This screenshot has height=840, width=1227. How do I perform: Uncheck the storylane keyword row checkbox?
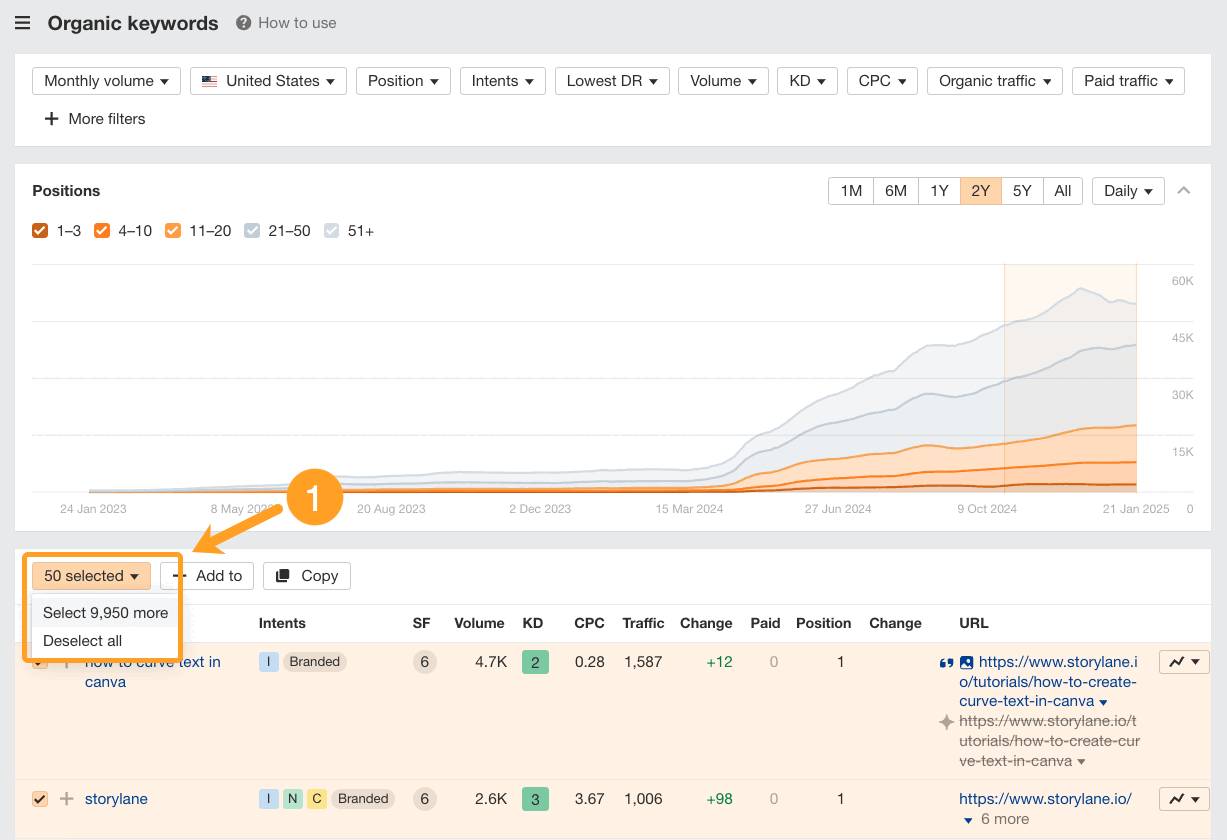tap(40, 799)
